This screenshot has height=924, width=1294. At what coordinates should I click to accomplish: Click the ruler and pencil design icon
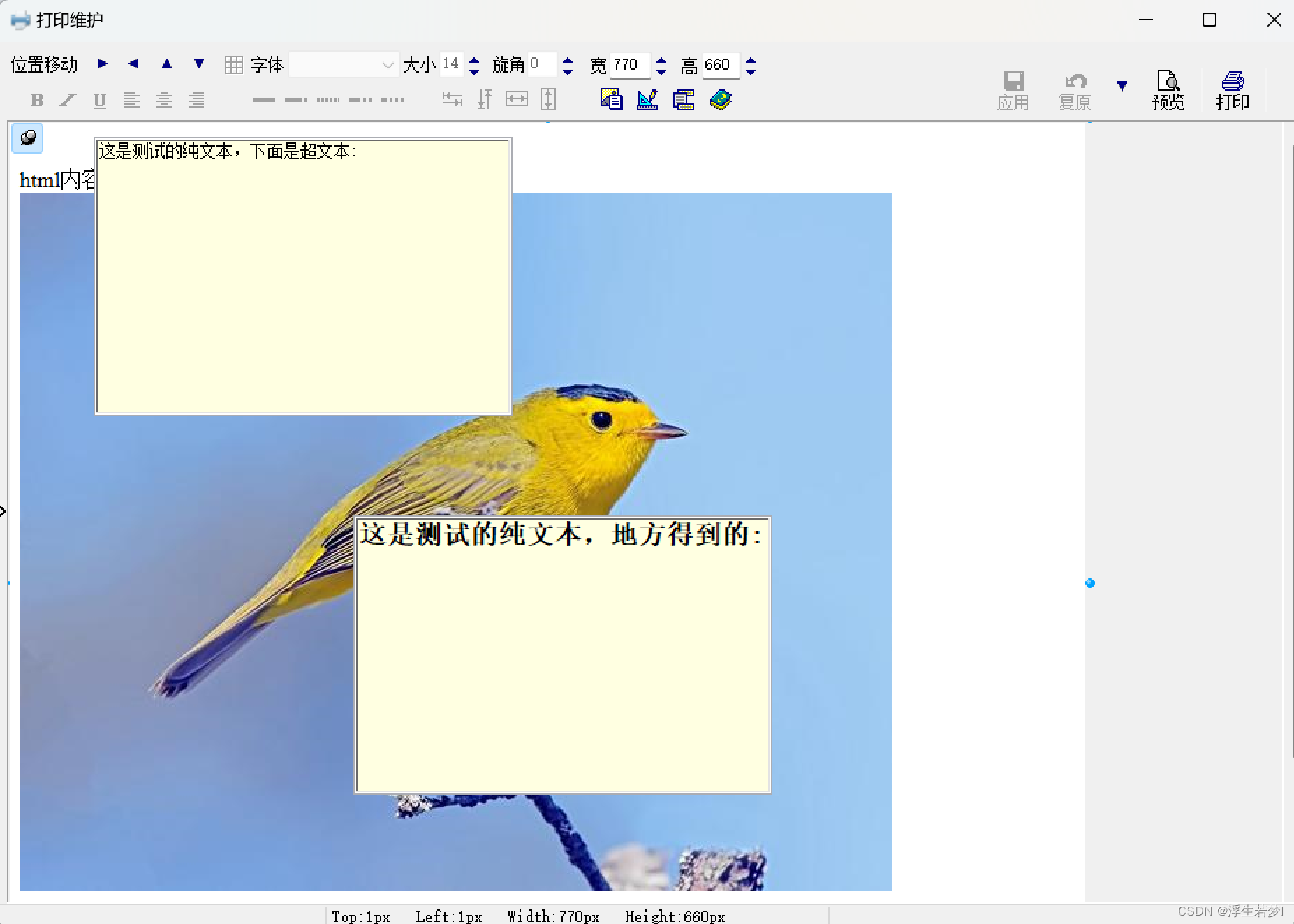(x=647, y=100)
